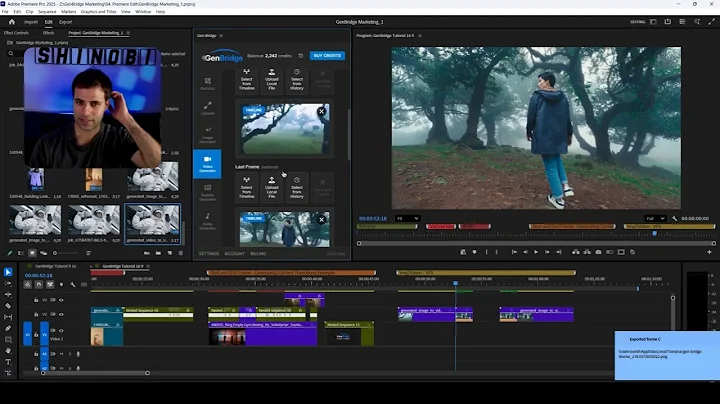The image size is (720, 404).
Task: Open GenBridge Image Generator sidebar item
Action: 208,135
